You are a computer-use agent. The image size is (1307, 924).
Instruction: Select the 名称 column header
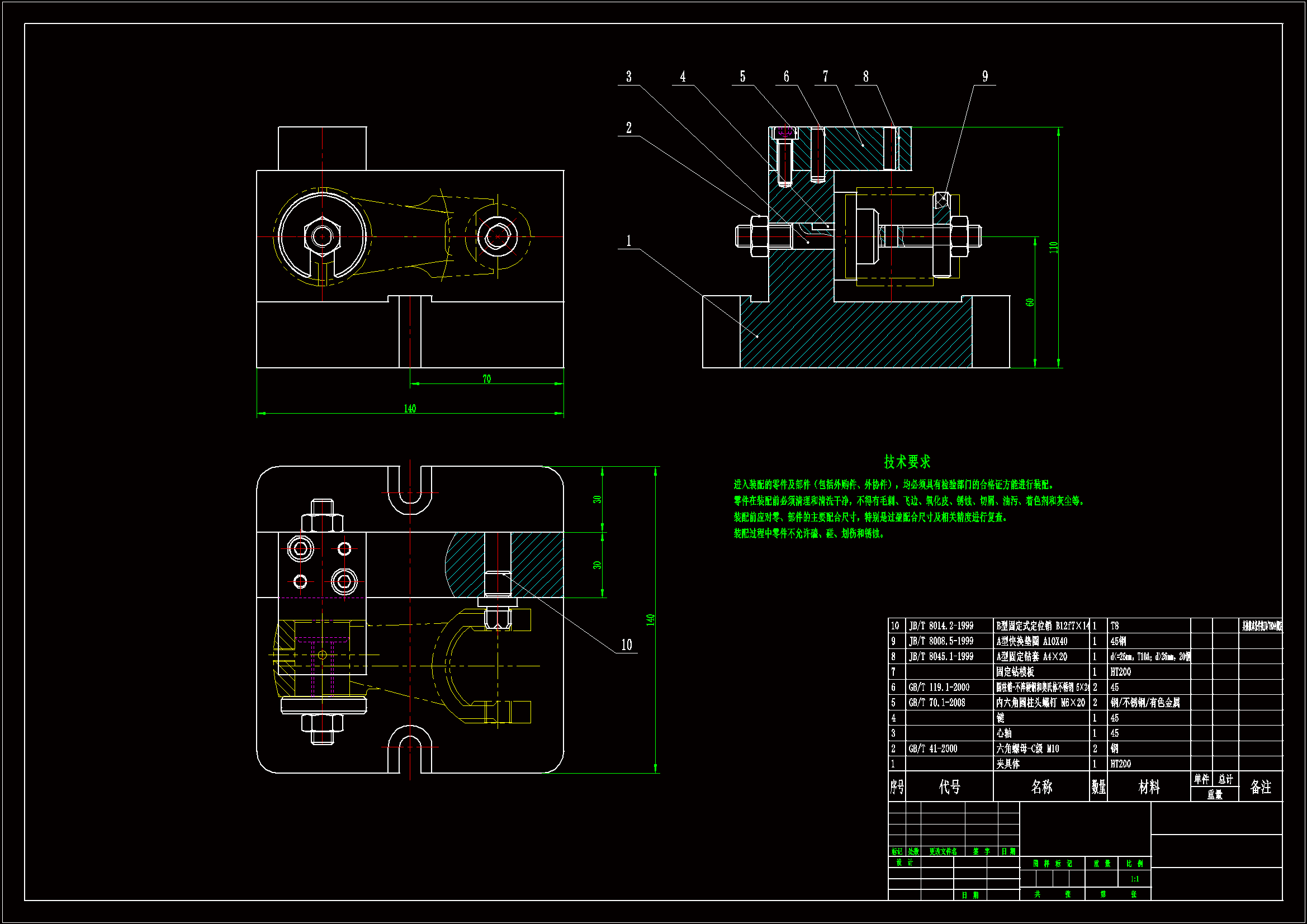tap(1041, 787)
